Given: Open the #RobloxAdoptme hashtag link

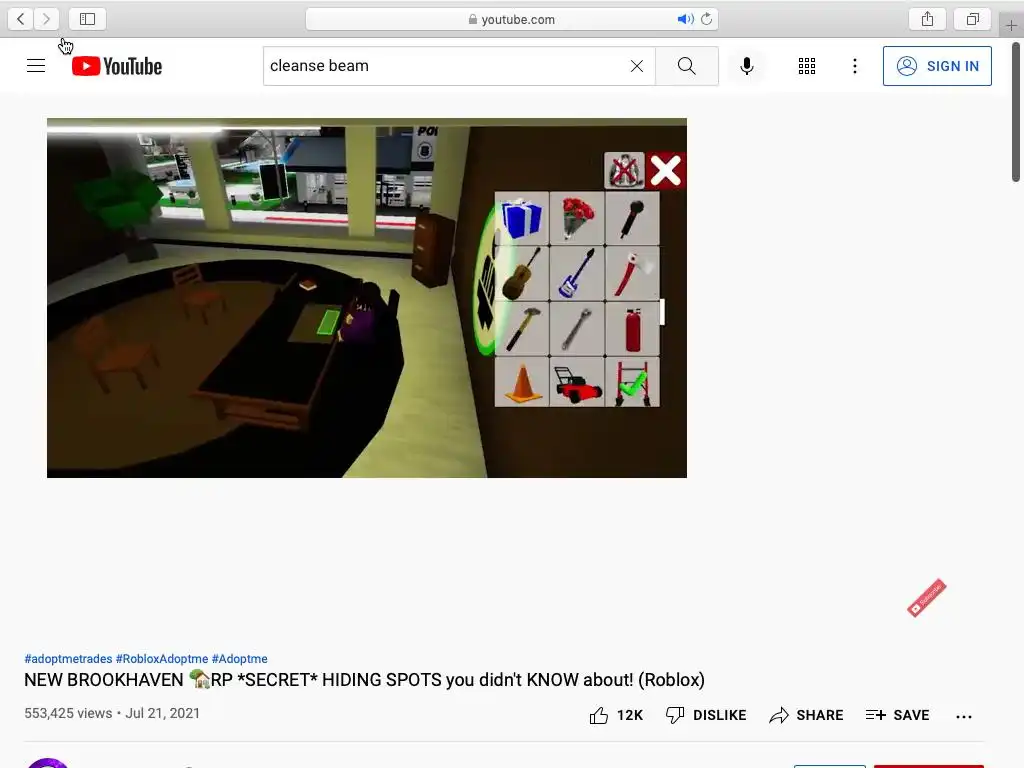Looking at the screenshot, I should 162,659.
